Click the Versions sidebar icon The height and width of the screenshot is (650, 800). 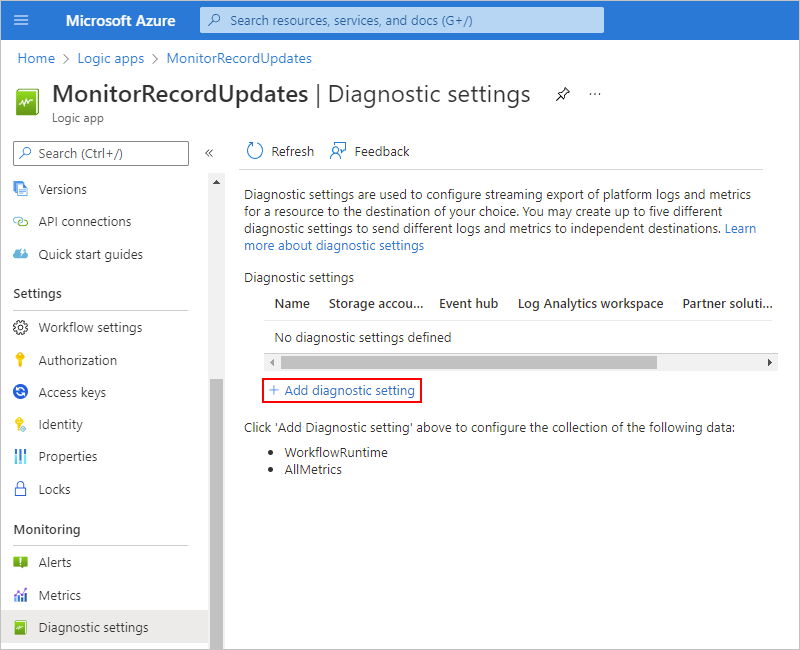pos(20,189)
